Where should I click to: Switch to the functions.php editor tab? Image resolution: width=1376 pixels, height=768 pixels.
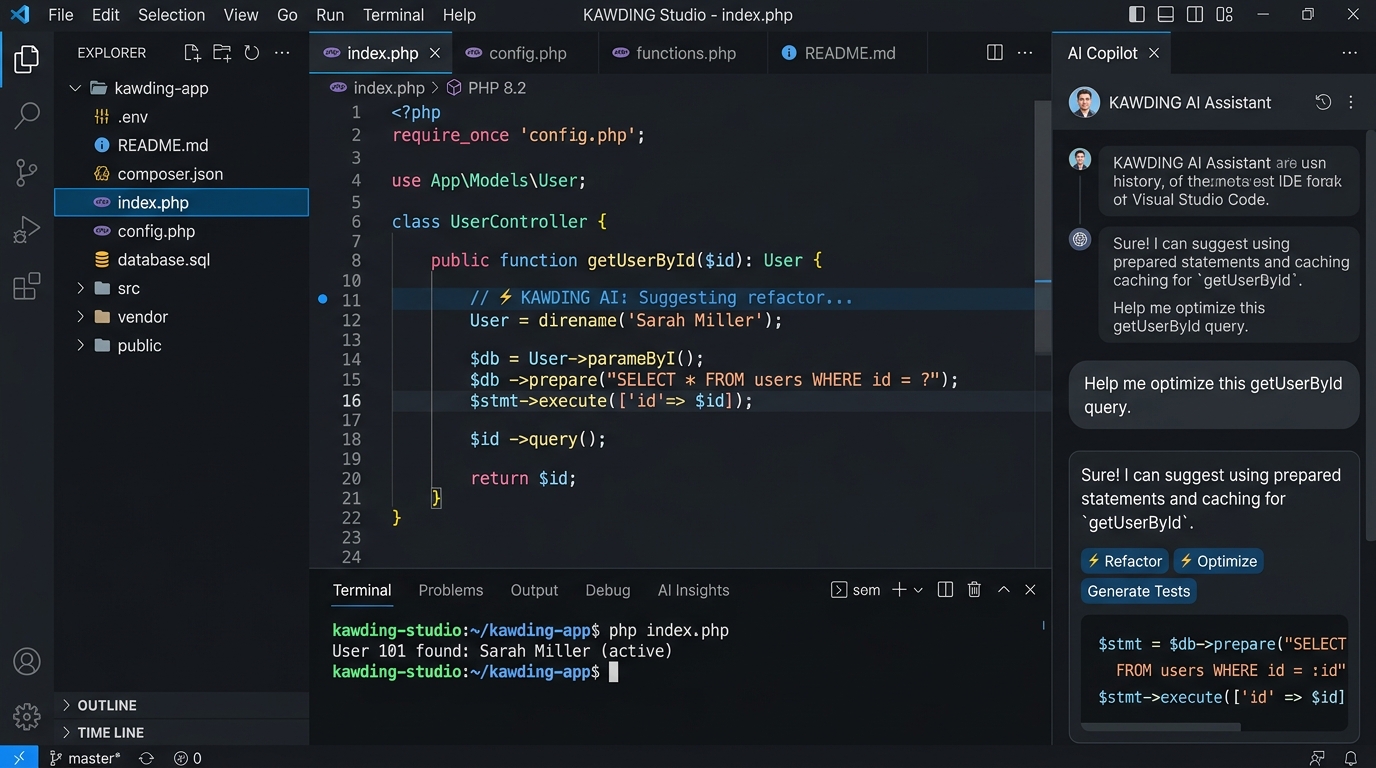click(684, 53)
